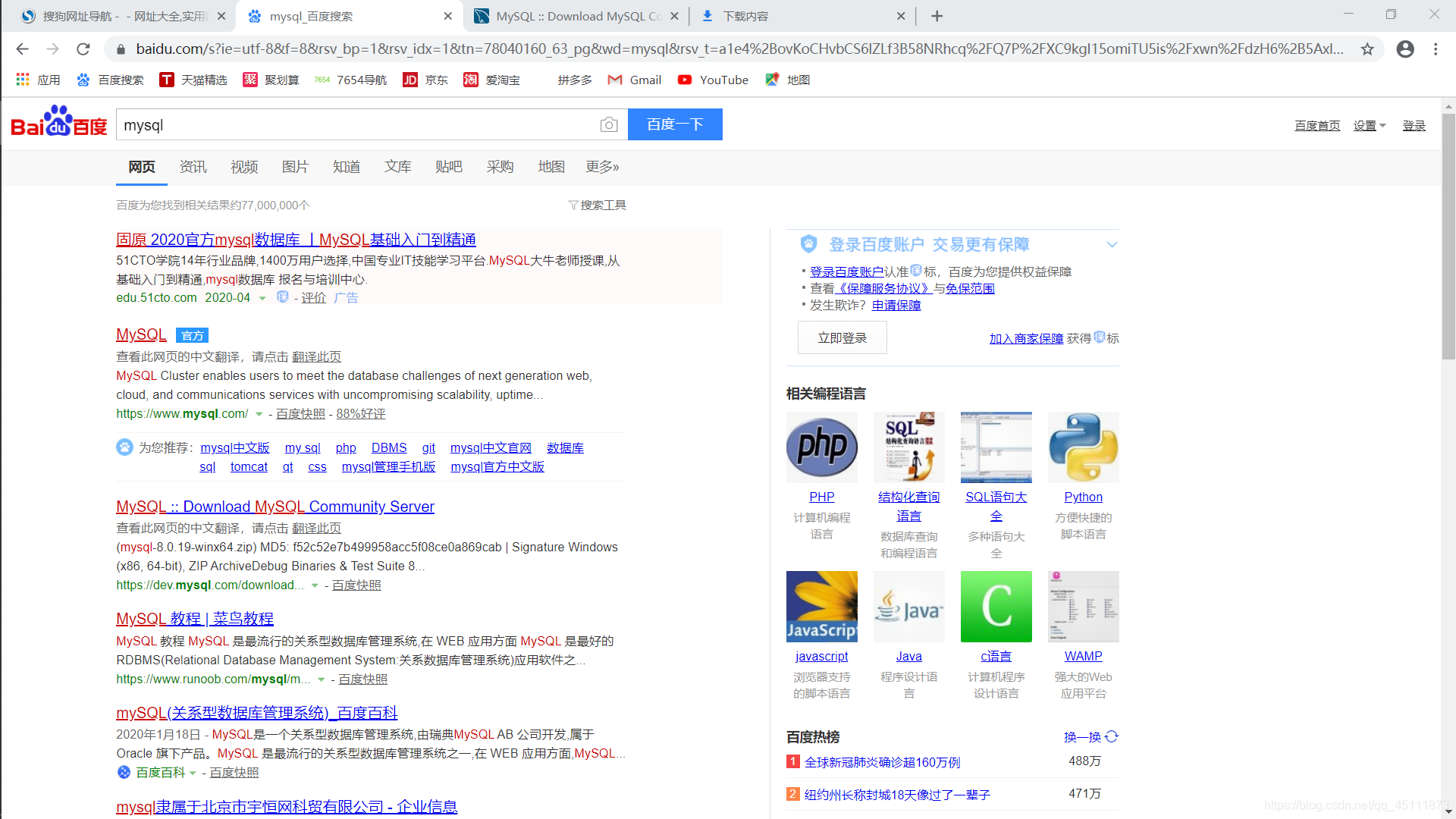
Task: Expand the 设置 dropdown
Action: pos(1370,126)
